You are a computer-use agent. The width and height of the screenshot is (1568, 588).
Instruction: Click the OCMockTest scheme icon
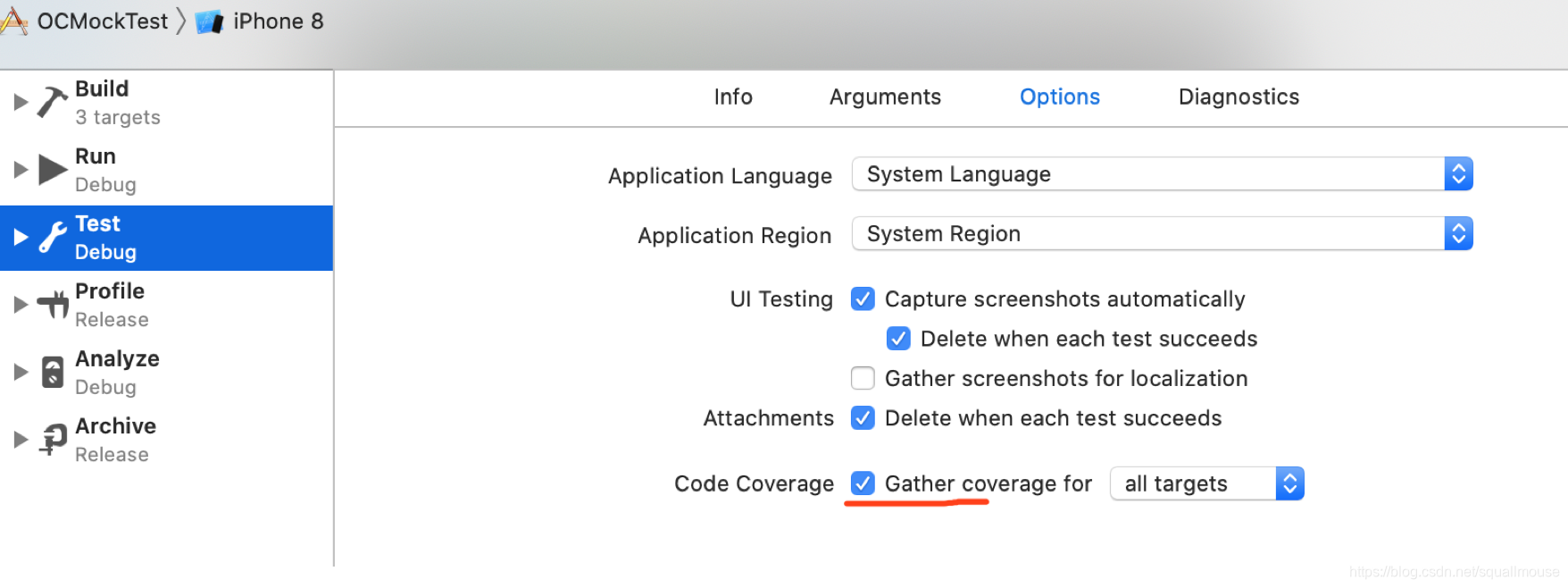[13, 21]
